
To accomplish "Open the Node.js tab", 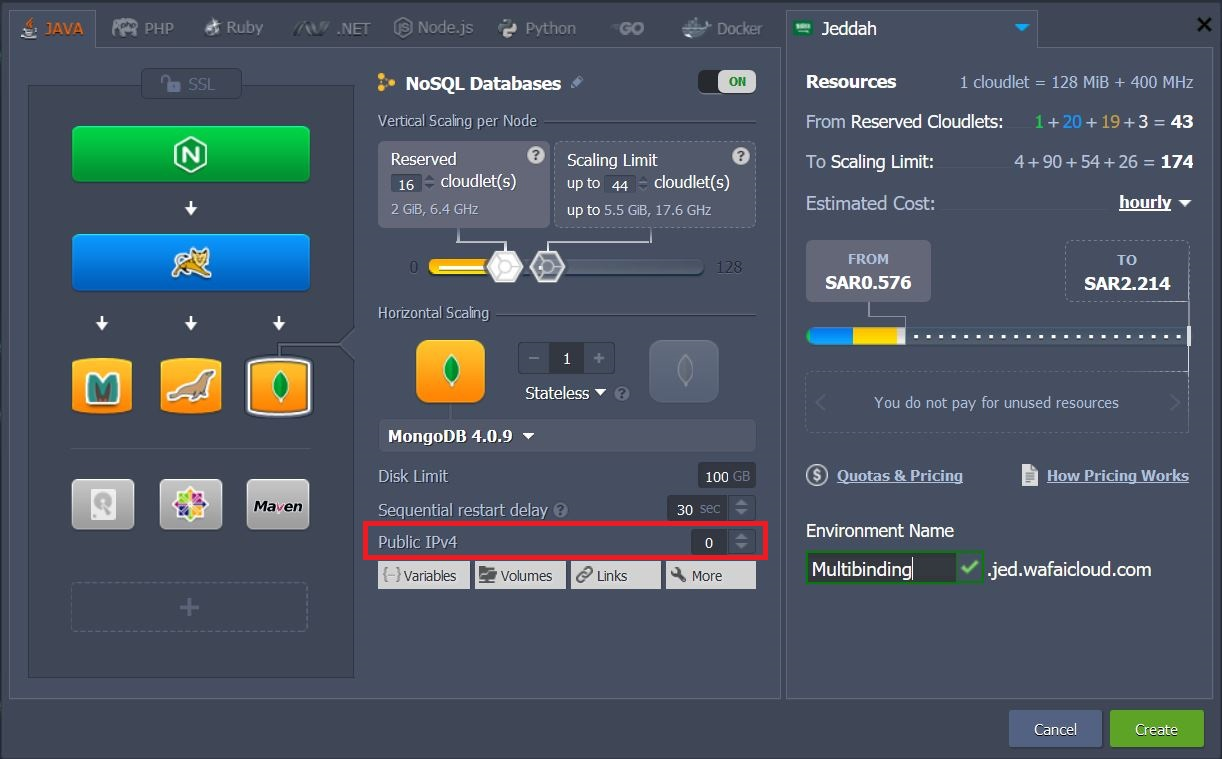I will (x=434, y=28).
